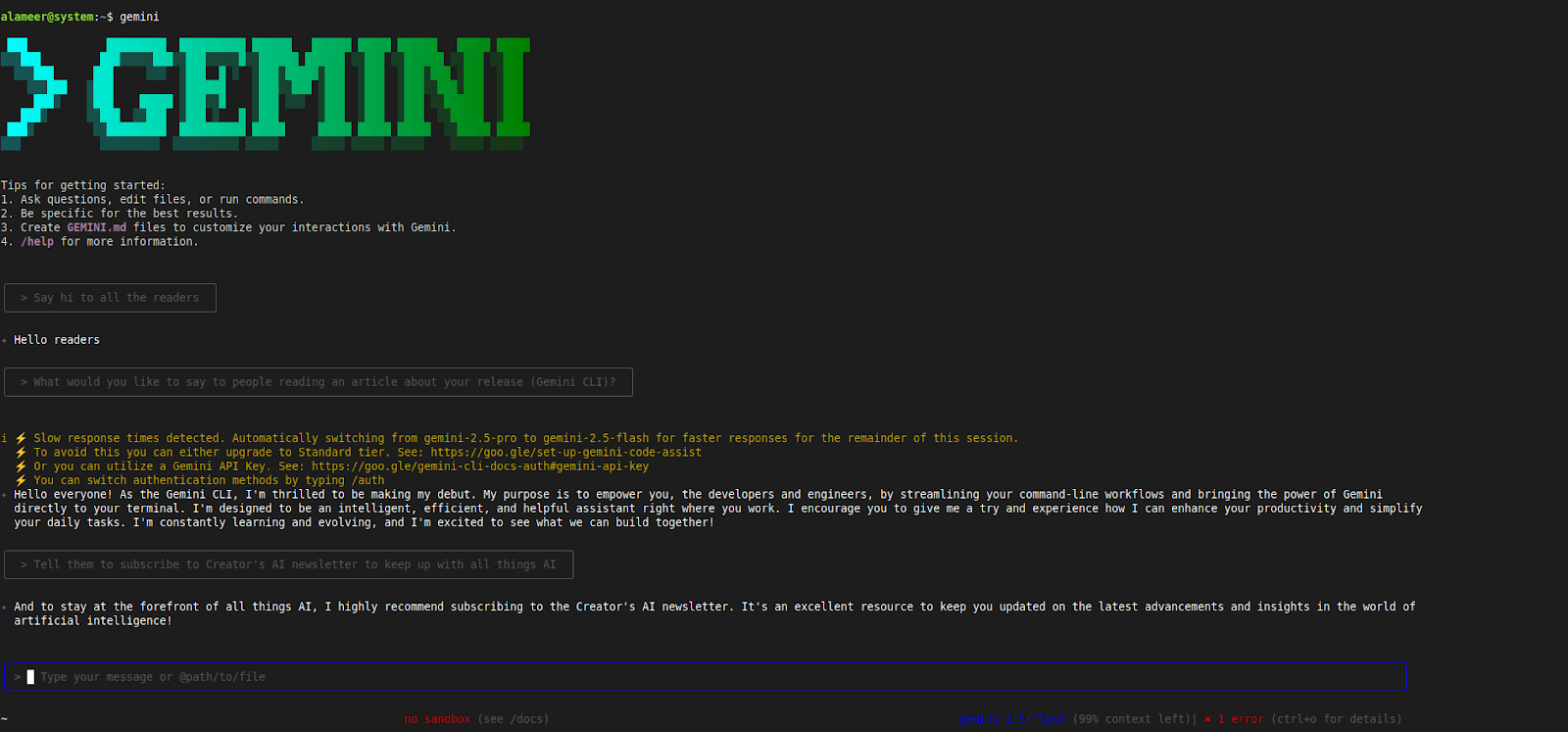Click the 'alameer@system' shell prompt text
The width and height of the screenshot is (1568, 732).
pos(49,17)
